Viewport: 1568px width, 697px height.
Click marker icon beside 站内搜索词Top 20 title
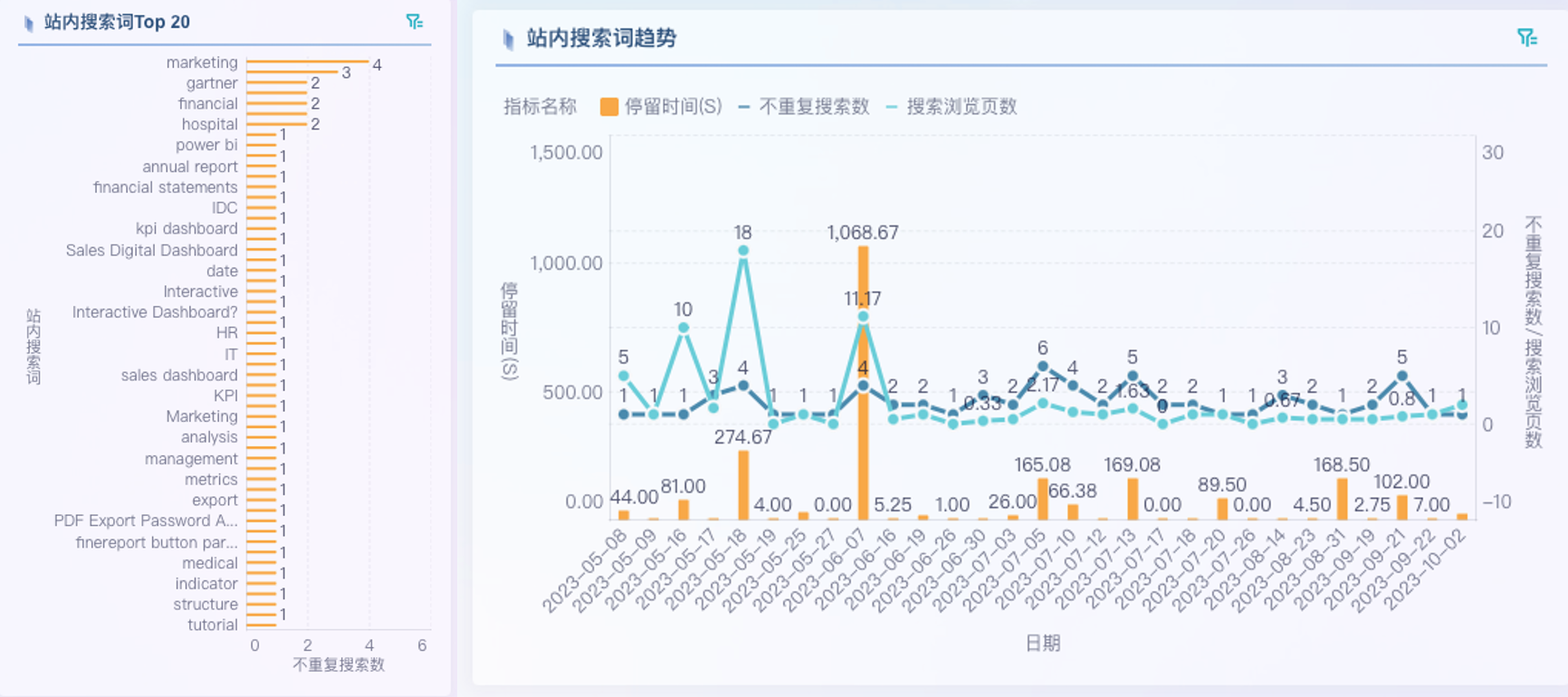[29, 24]
